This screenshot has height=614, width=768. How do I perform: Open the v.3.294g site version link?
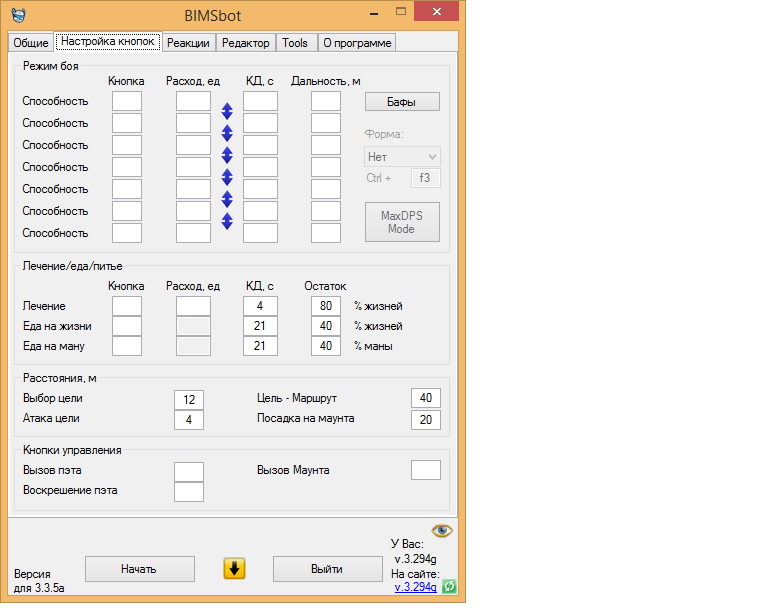pyautogui.click(x=415, y=587)
